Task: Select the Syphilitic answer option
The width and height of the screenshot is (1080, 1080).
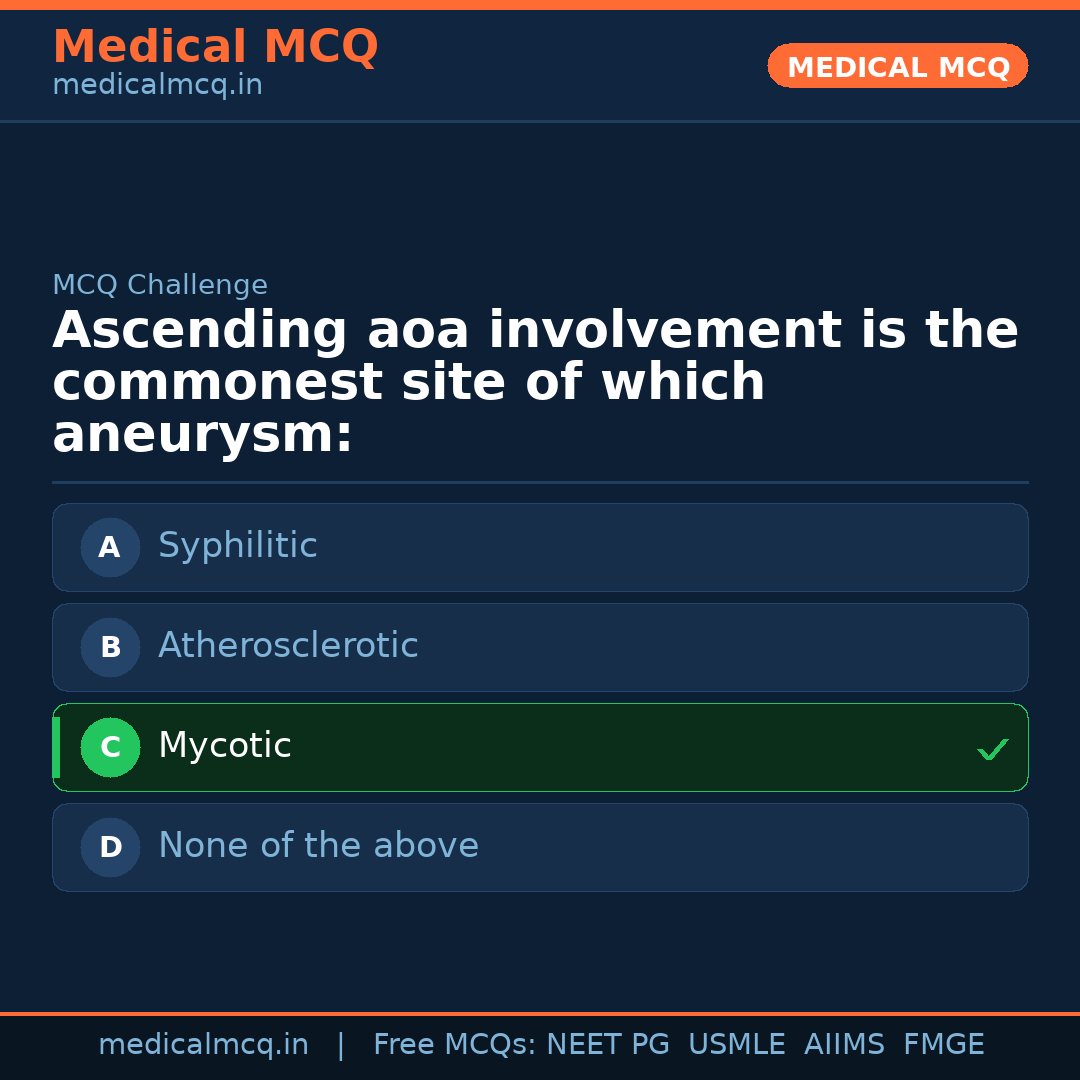Action: click(x=540, y=547)
